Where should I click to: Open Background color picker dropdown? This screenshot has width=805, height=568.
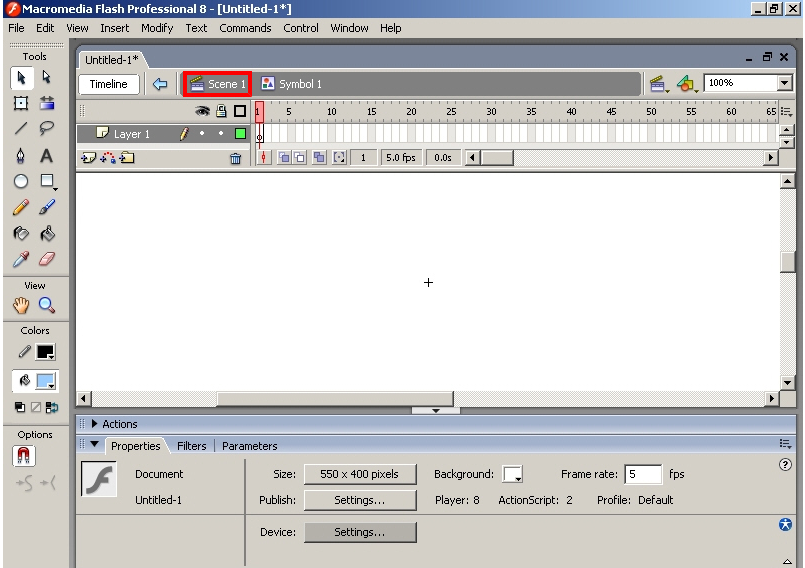pos(512,474)
